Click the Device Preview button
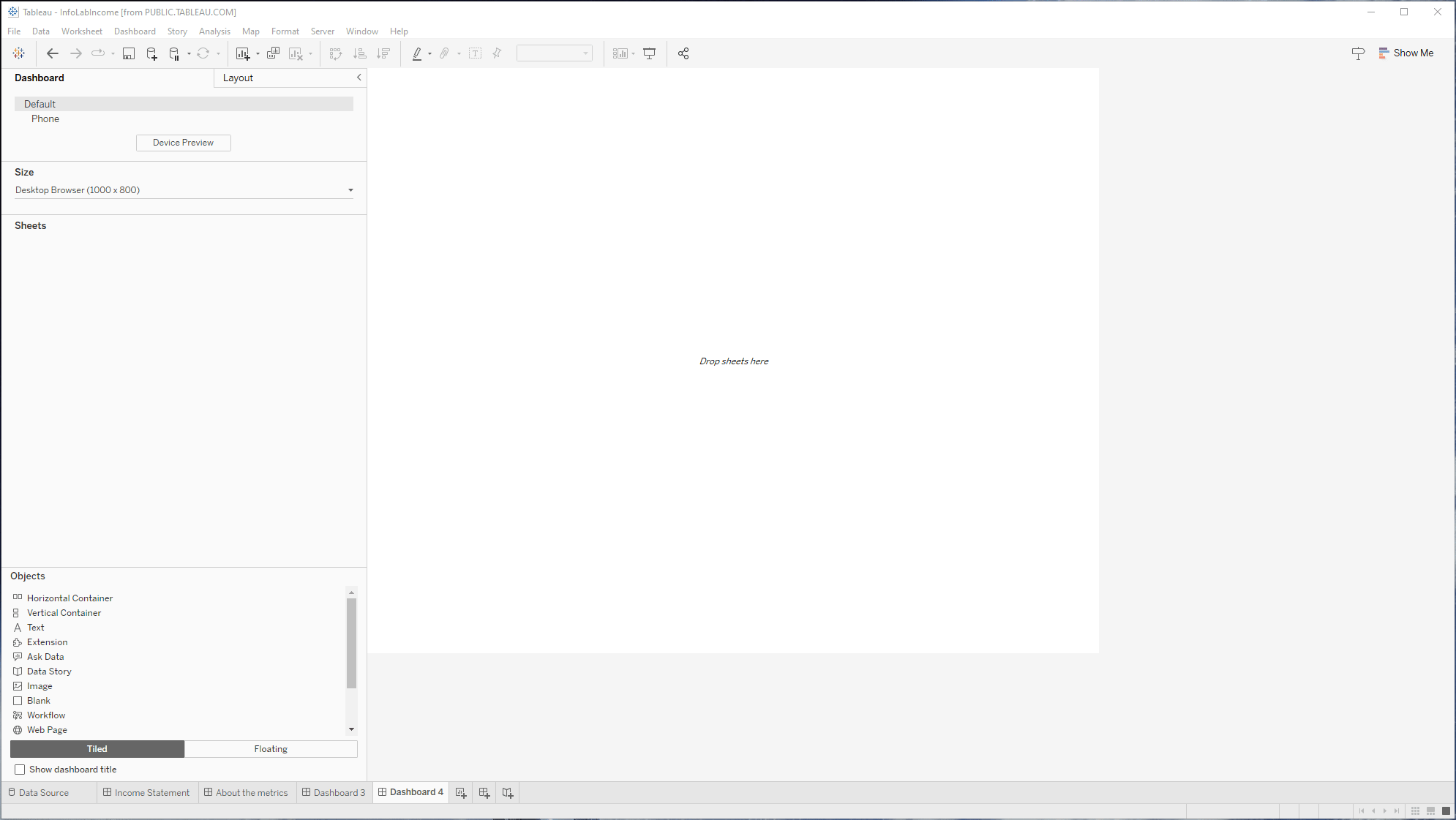1456x820 pixels. [x=183, y=143]
